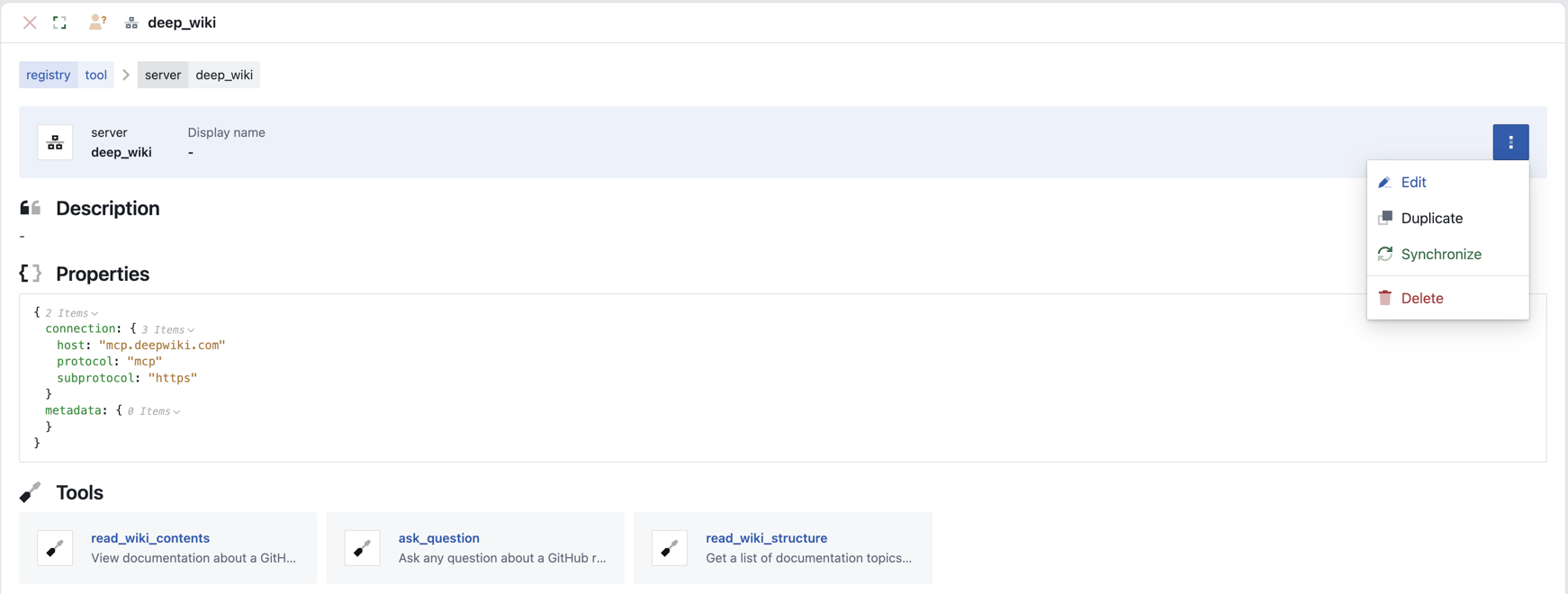Click the connection key in properties
Screen dimensions: 1568x594
click(81, 328)
